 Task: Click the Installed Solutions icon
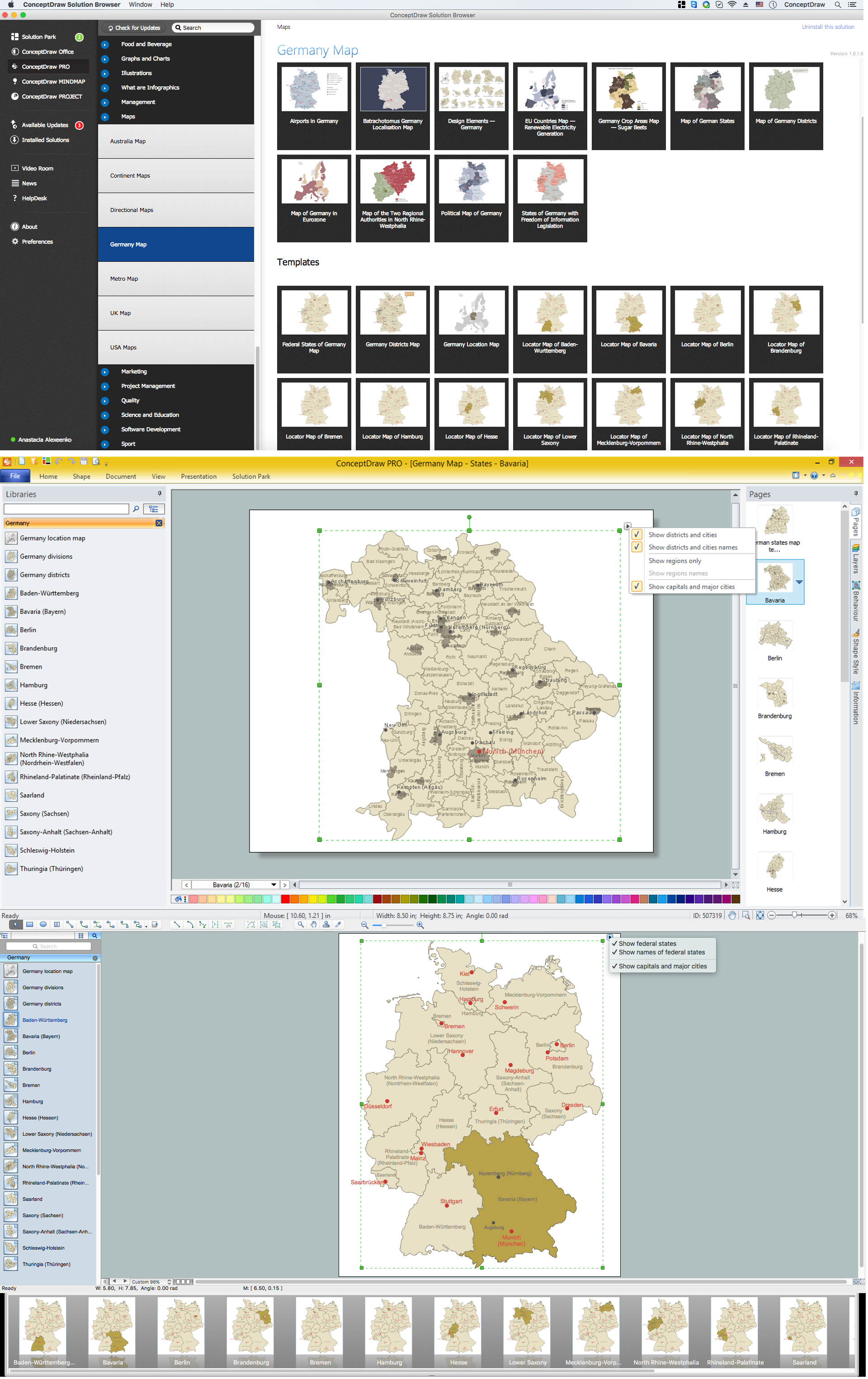point(14,140)
